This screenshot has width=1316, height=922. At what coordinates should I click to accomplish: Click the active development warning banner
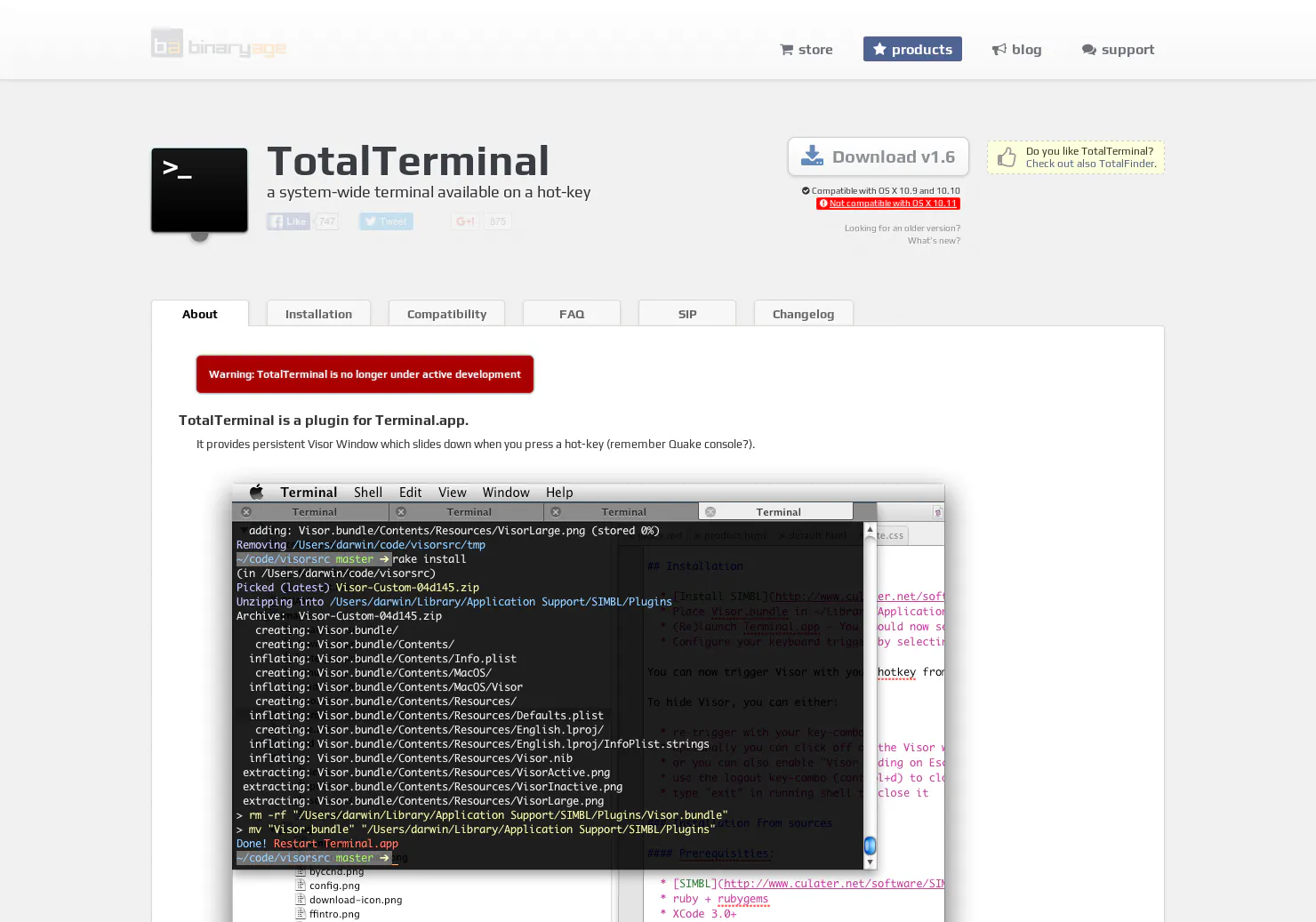click(x=365, y=374)
